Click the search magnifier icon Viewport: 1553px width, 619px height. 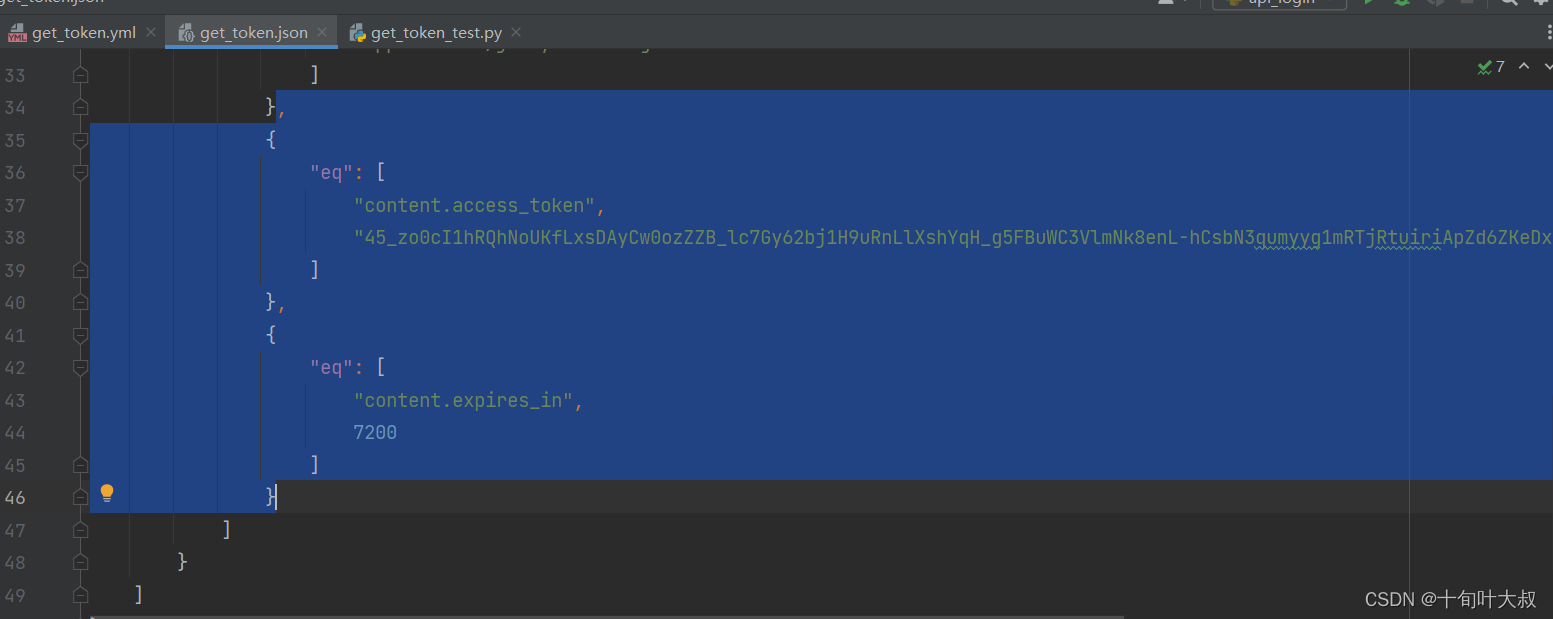click(1509, 3)
